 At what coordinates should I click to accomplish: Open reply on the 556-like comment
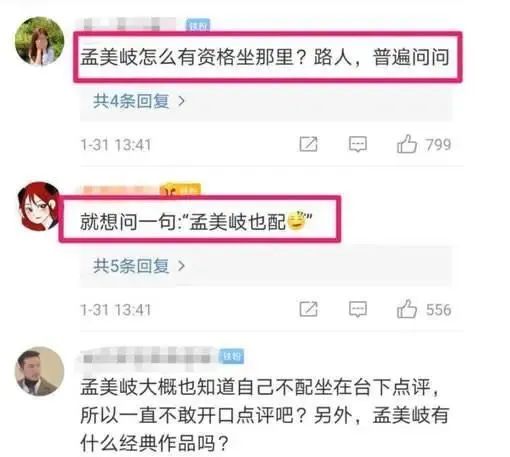point(358,309)
